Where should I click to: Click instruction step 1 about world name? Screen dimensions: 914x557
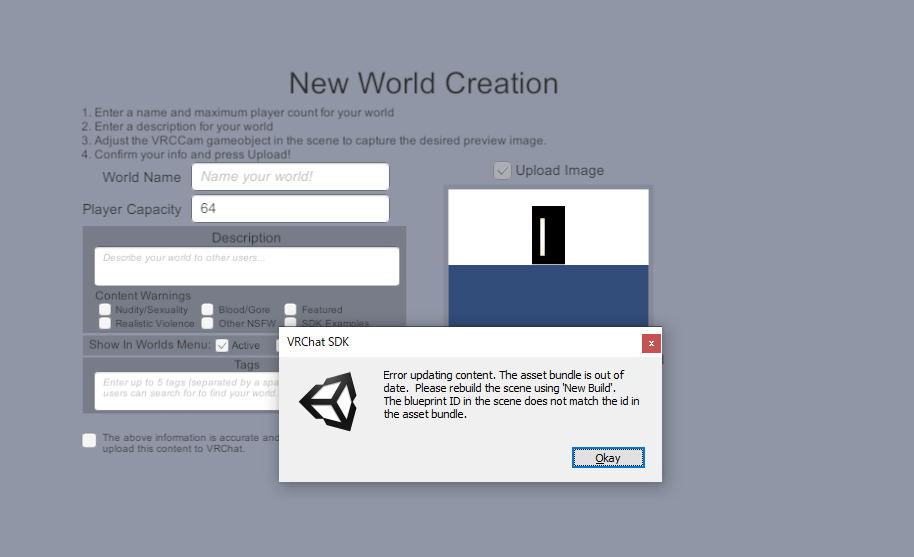tap(238, 112)
